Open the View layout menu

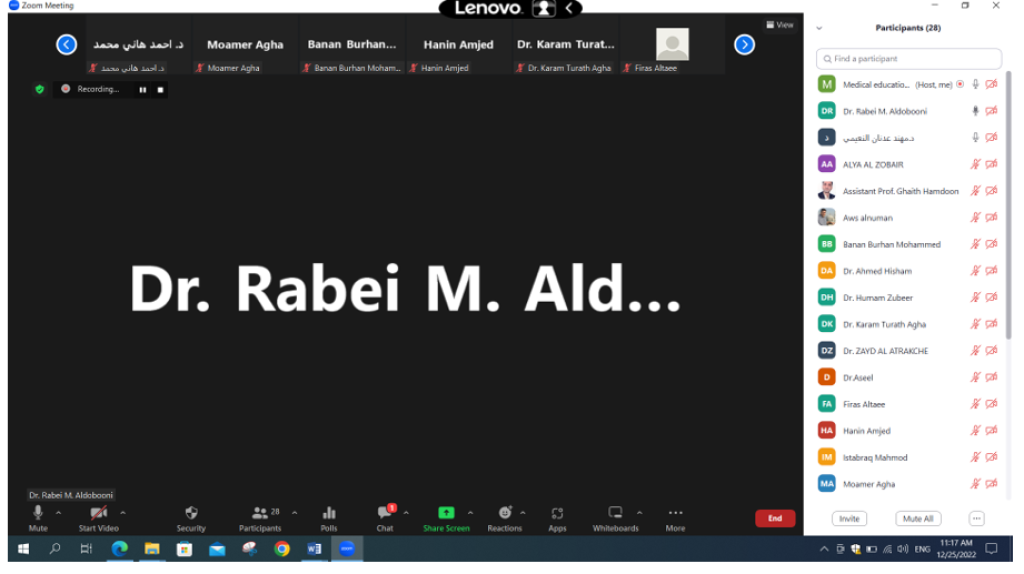tap(779, 25)
